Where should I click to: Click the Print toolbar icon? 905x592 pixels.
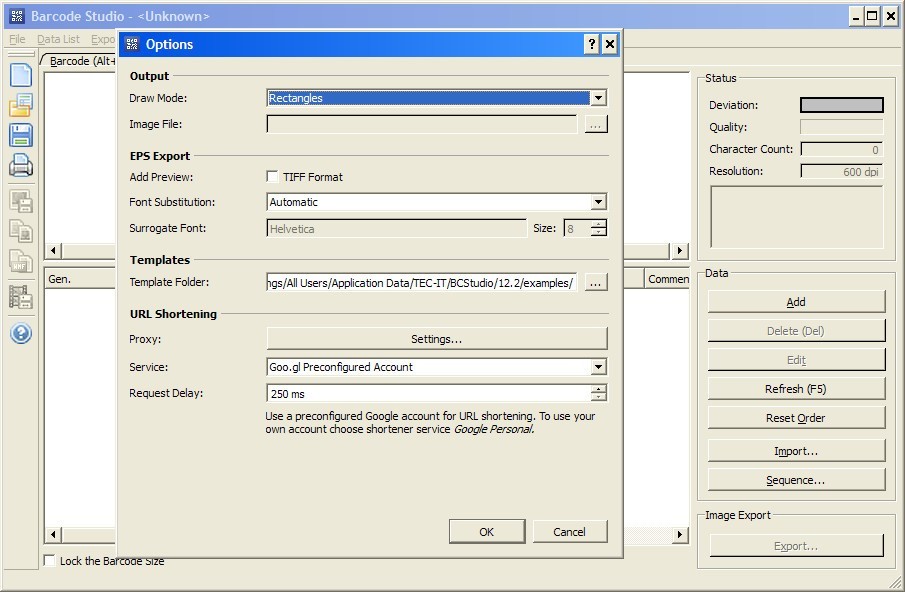pos(19,167)
